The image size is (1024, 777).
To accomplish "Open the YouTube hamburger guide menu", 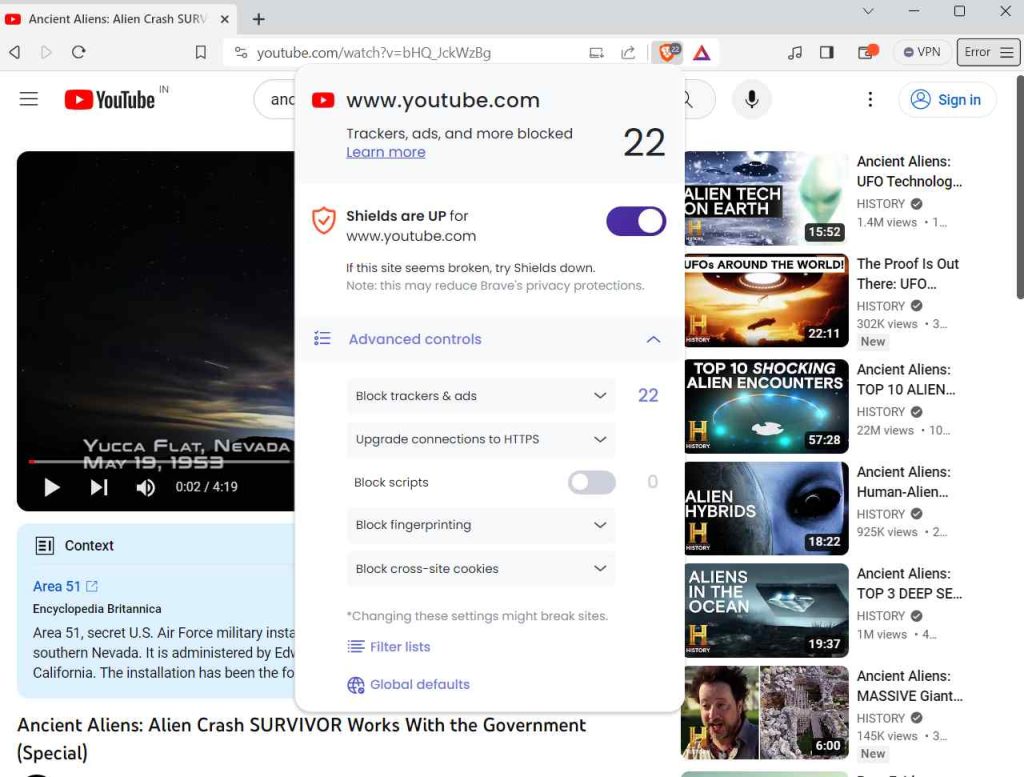I will (29, 99).
